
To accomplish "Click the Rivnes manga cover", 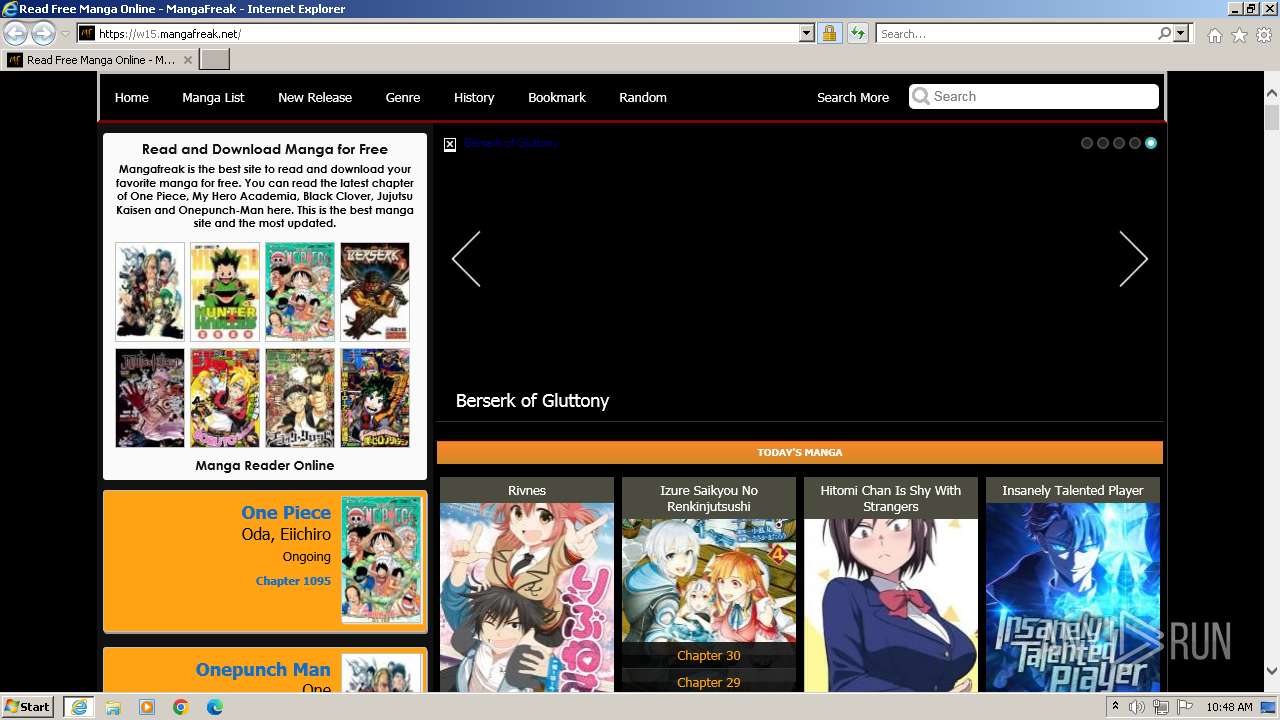I will 527,598.
